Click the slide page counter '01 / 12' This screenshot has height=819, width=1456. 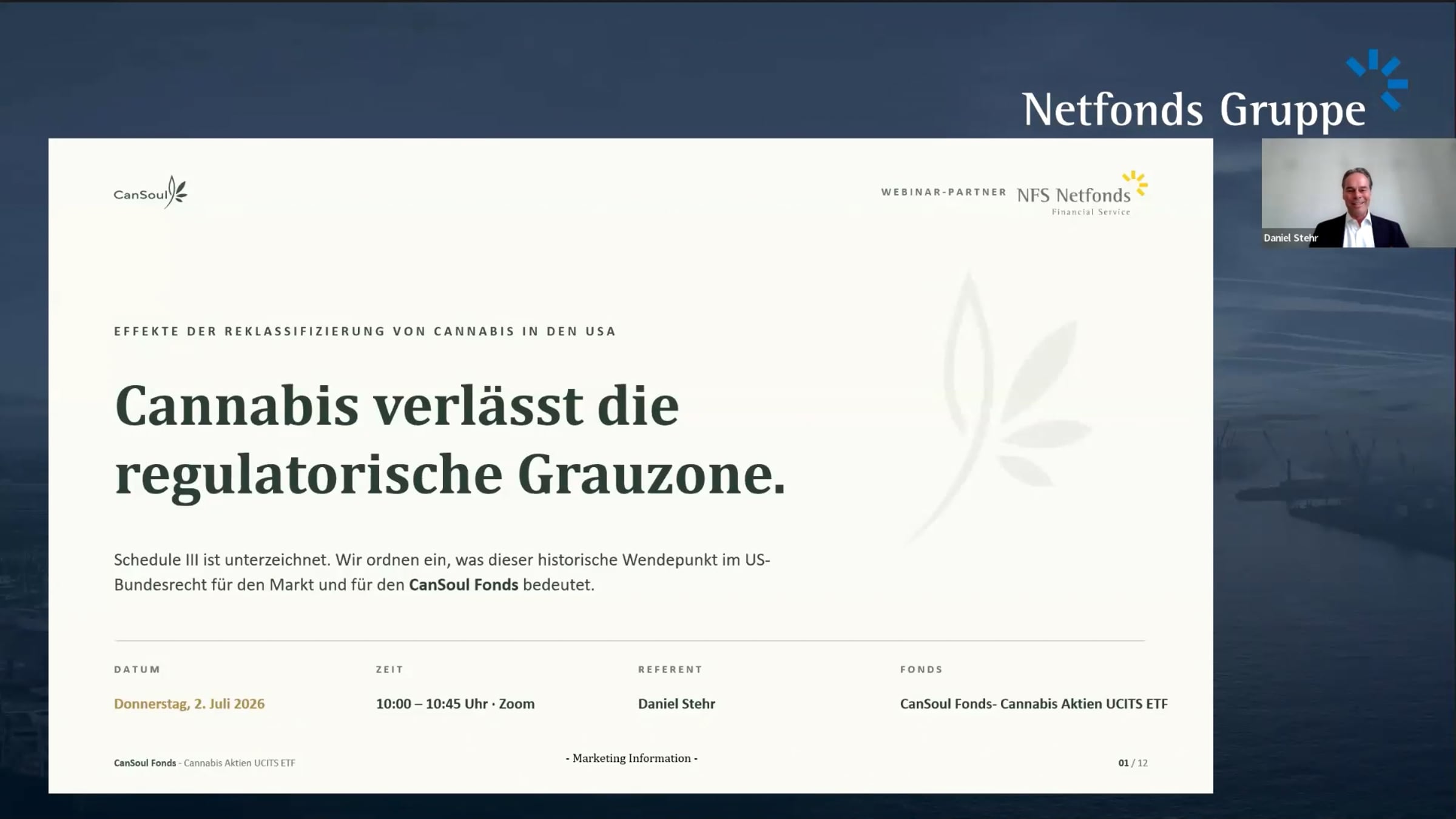[1133, 763]
